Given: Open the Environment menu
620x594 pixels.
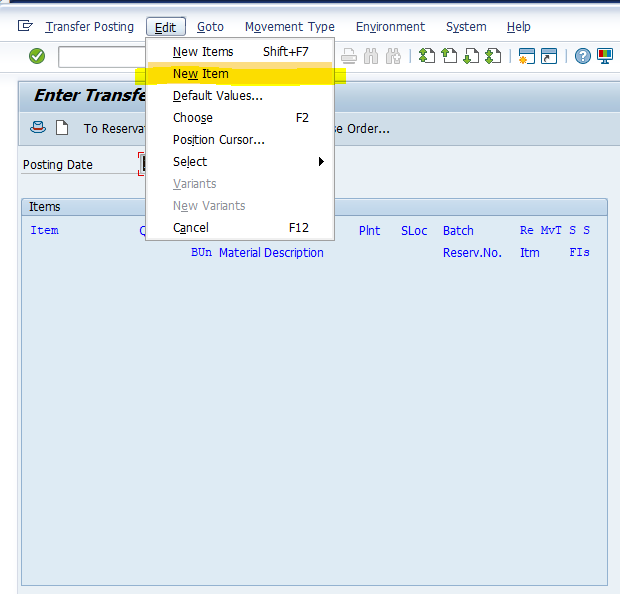Looking at the screenshot, I should point(390,27).
